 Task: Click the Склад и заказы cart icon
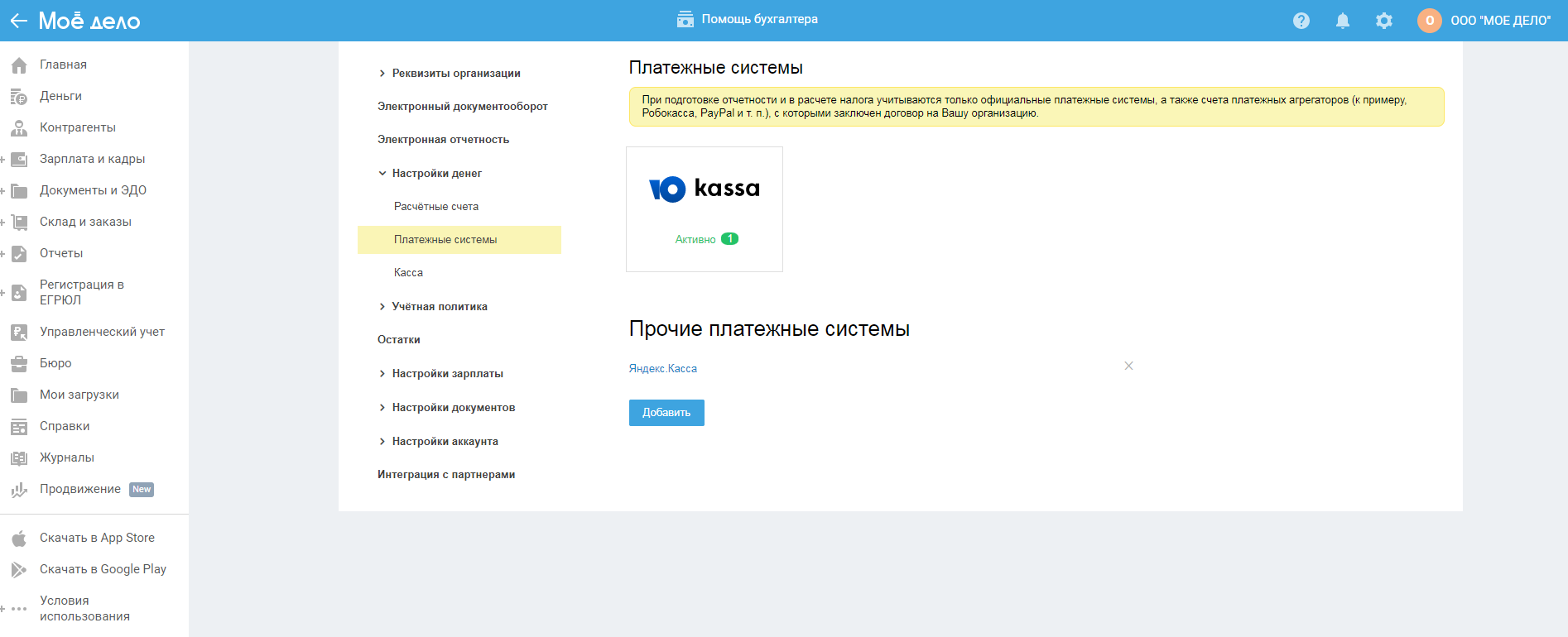19,223
